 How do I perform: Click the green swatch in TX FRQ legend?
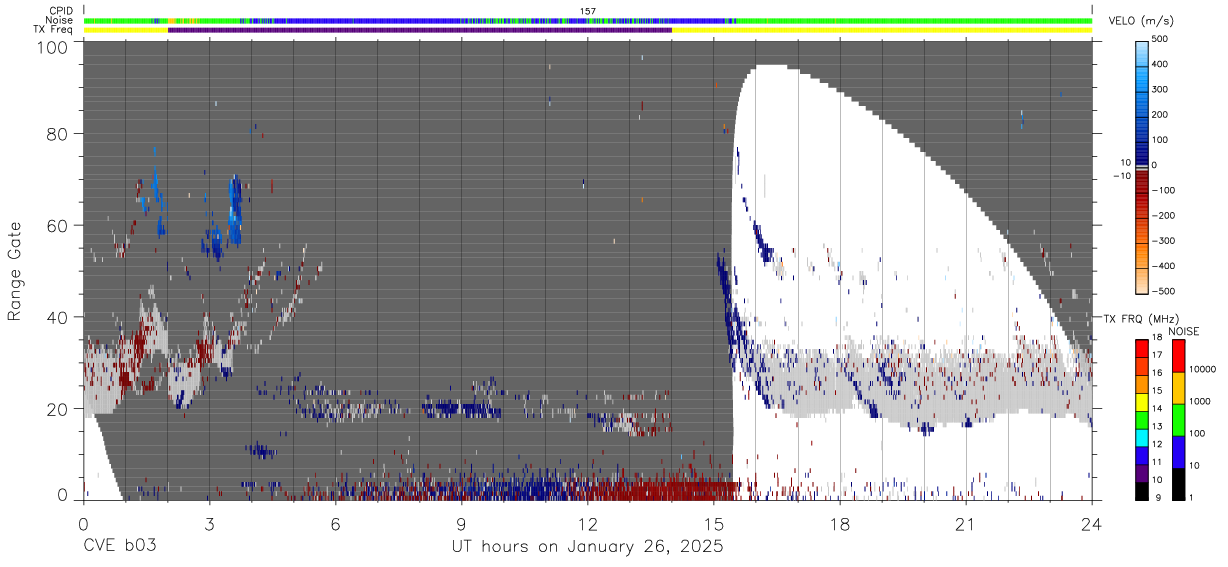point(1142,418)
